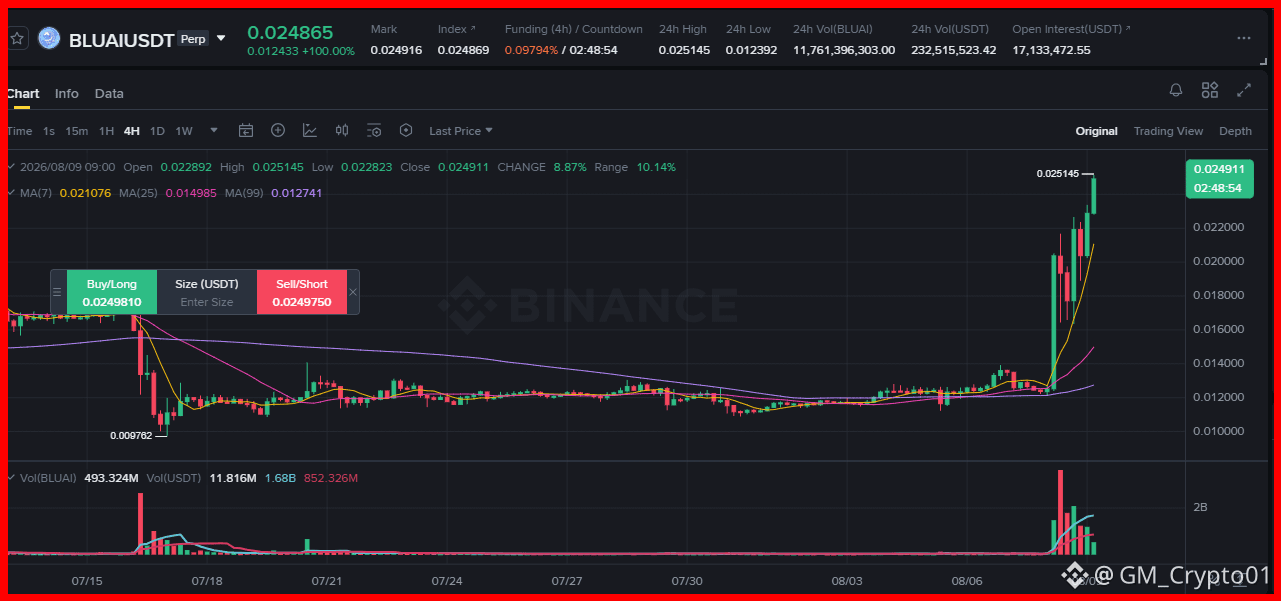Collapse the MA indicator row chevron
The height and width of the screenshot is (601, 1281).
coord(11,192)
